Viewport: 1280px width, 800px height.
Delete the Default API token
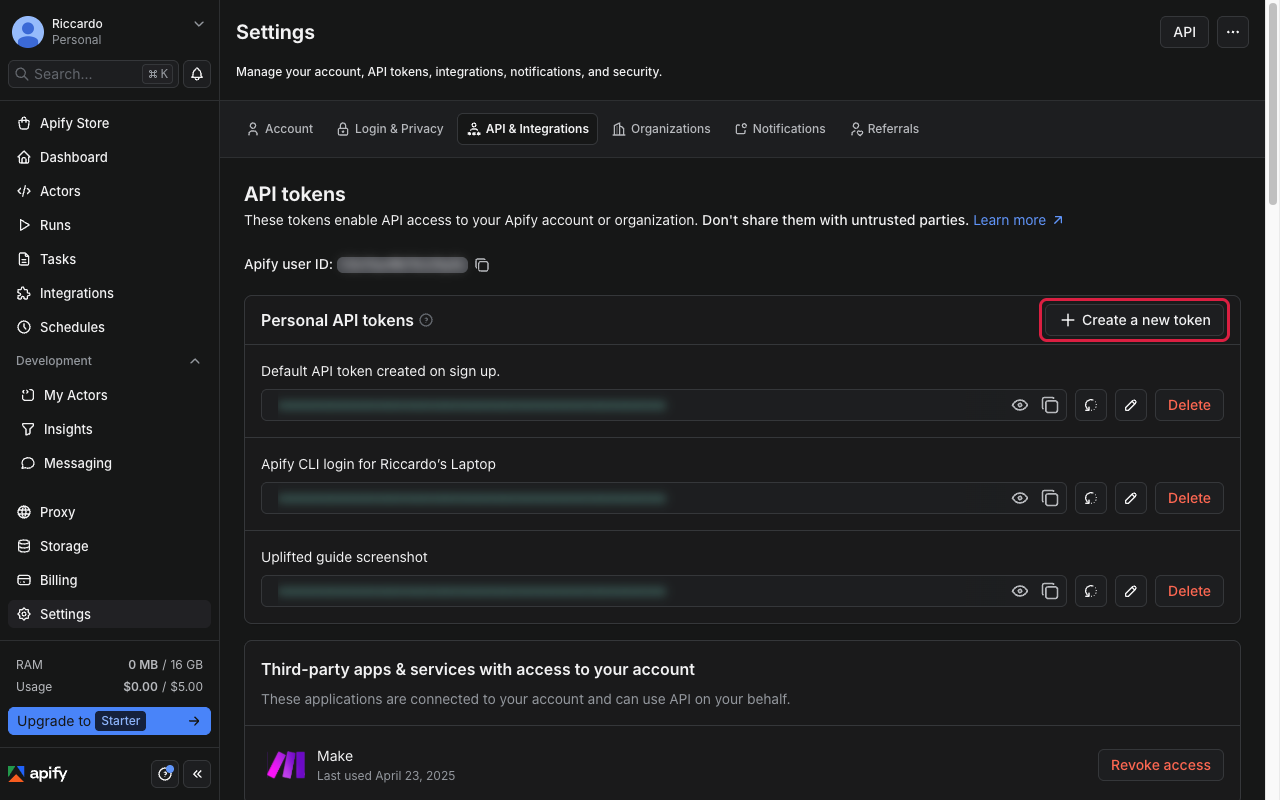[x=1189, y=405]
